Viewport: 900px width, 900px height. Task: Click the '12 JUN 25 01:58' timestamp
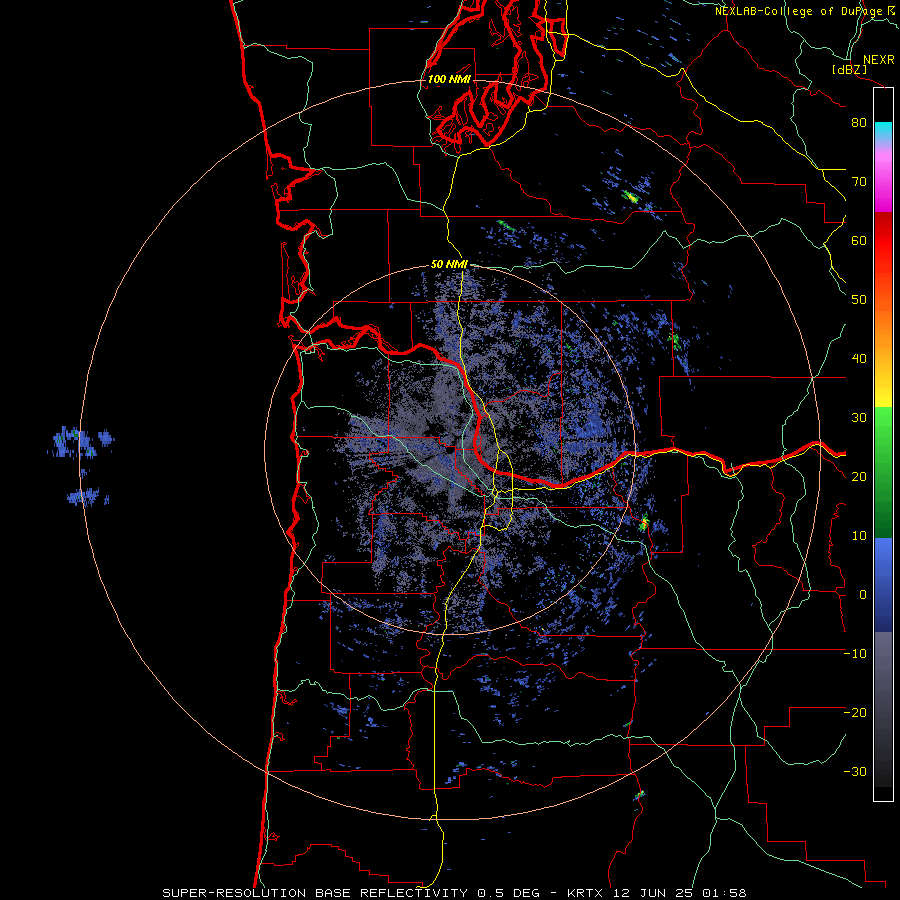(x=680, y=893)
